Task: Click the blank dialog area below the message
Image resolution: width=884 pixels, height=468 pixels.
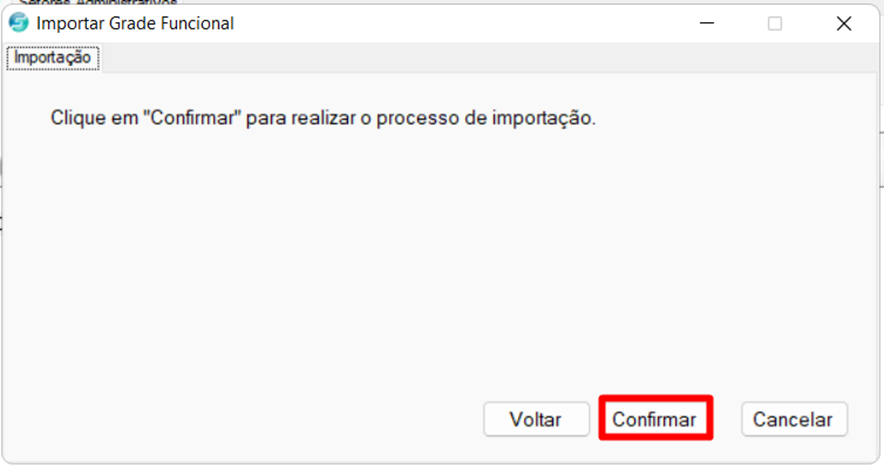Action: click(440, 254)
